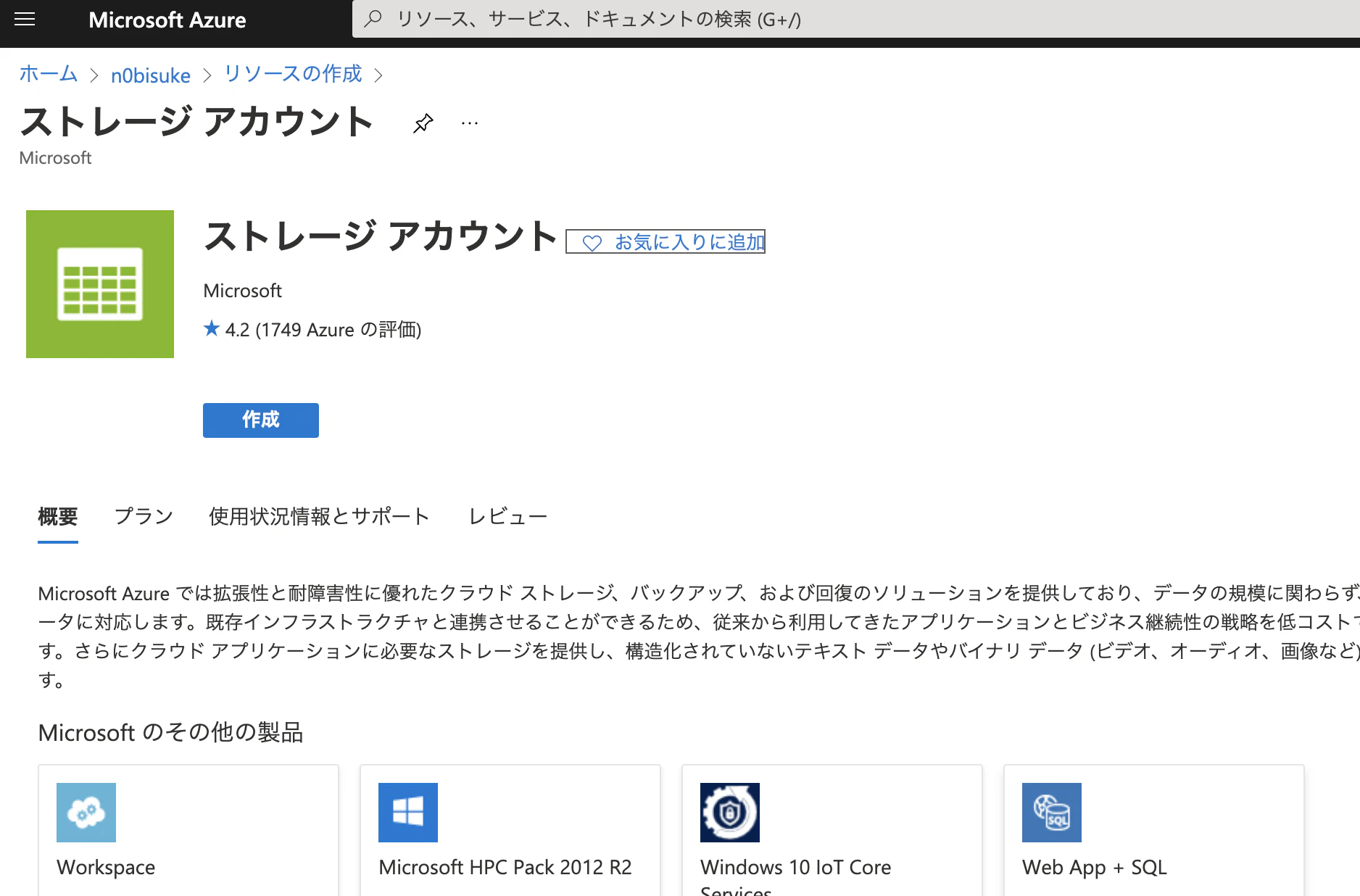The width and height of the screenshot is (1360, 896).
Task: Click the heart favorite icon
Action: click(x=592, y=243)
